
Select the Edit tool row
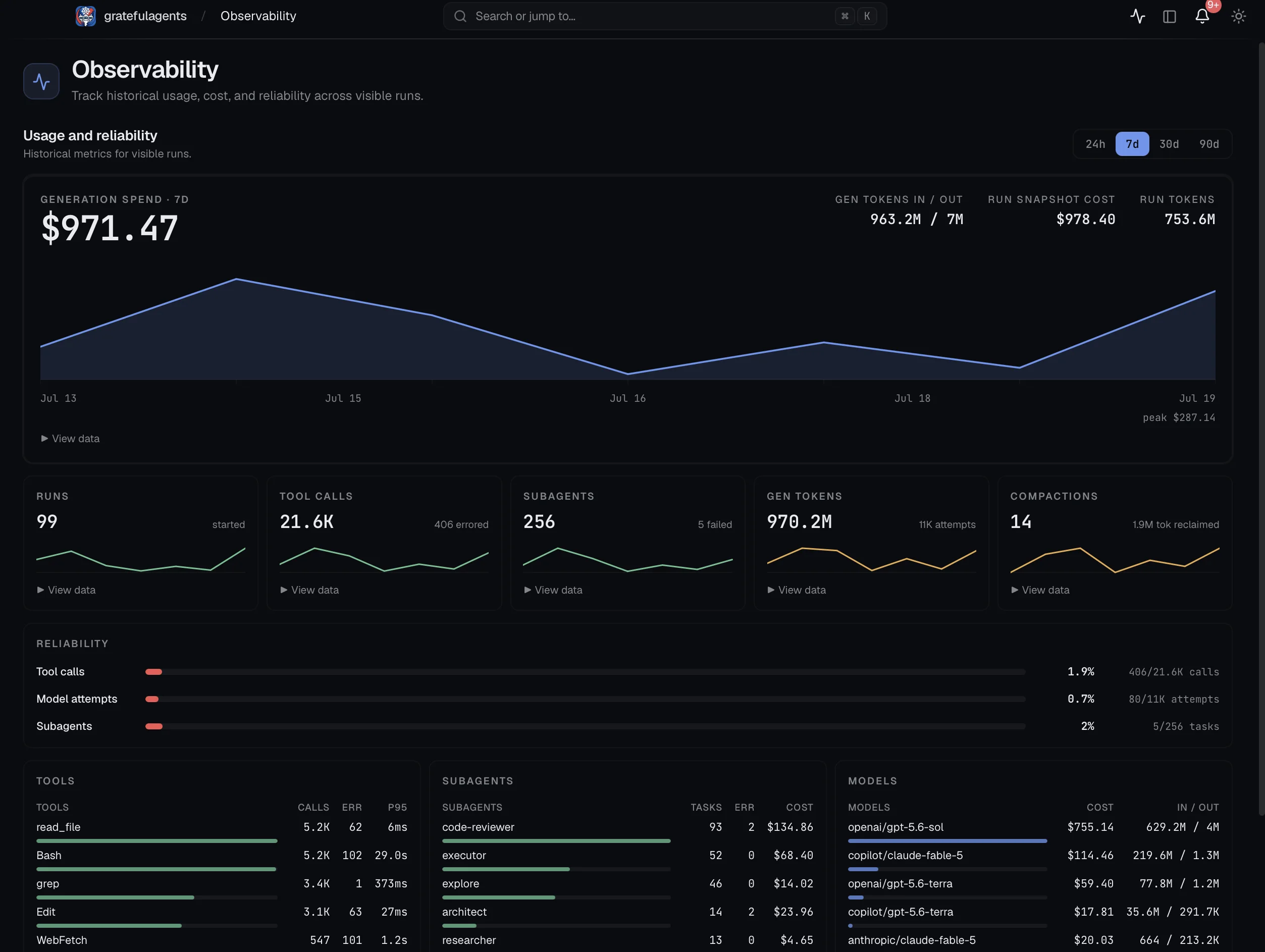(222, 917)
